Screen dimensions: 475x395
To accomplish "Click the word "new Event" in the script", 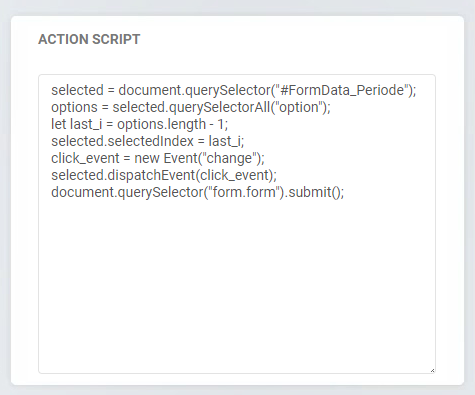I will pyautogui.click(x=165, y=158).
